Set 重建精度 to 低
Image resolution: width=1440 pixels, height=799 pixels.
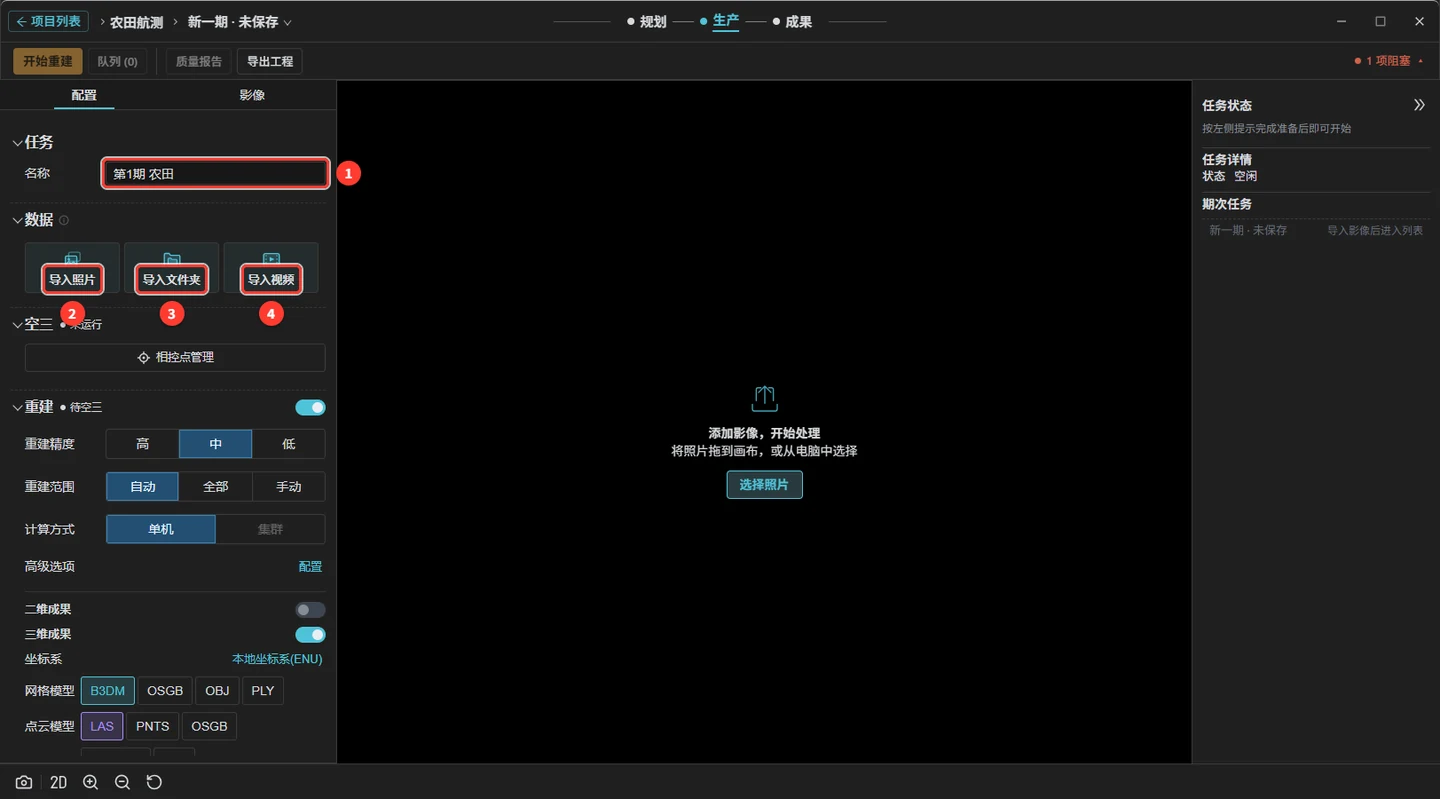(289, 444)
